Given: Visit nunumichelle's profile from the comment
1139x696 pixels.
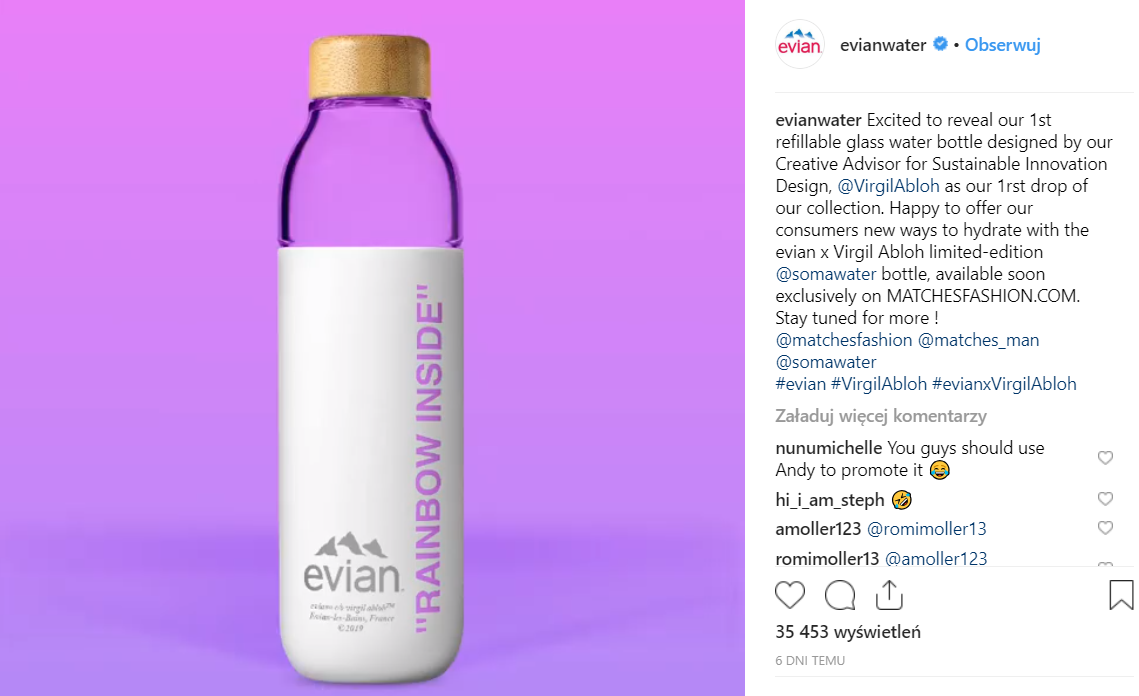Looking at the screenshot, I should coord(828,448).
